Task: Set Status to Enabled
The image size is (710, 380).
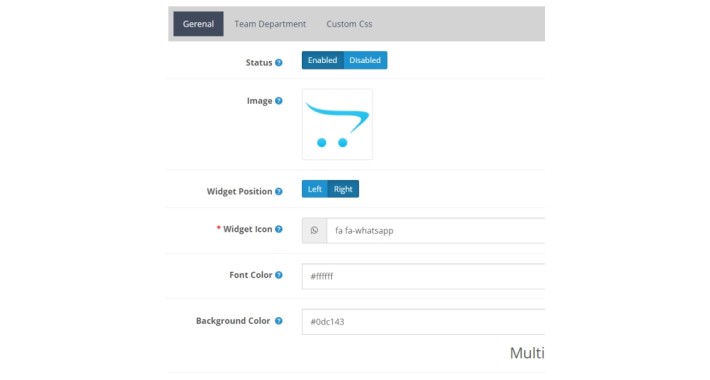Action: click(x=322, y=60)
